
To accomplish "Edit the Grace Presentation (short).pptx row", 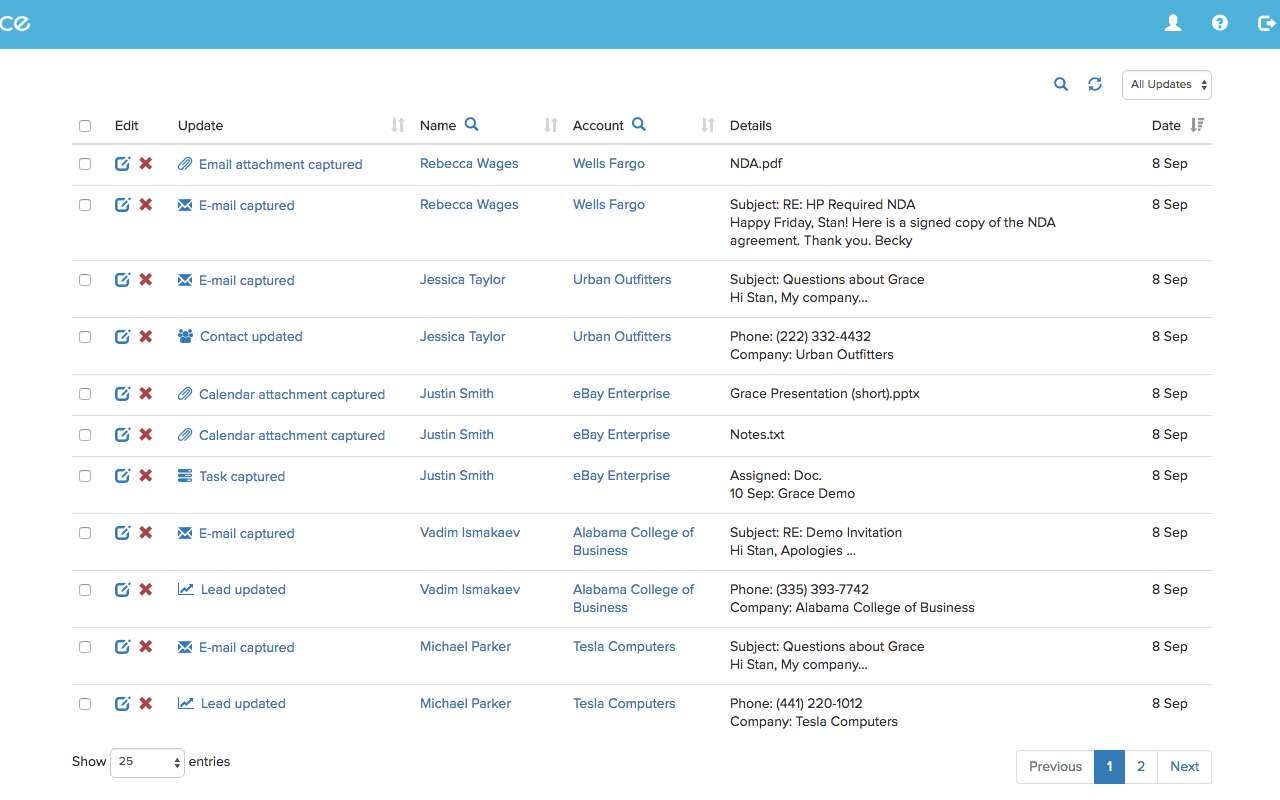I will [122, 394].
